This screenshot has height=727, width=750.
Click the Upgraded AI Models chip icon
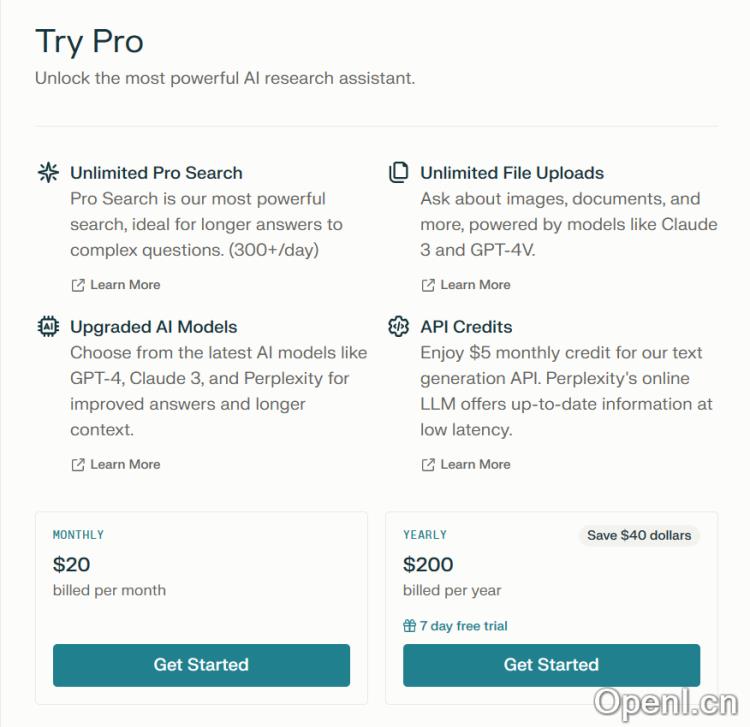pyautogui.click(x=48, y=327)
